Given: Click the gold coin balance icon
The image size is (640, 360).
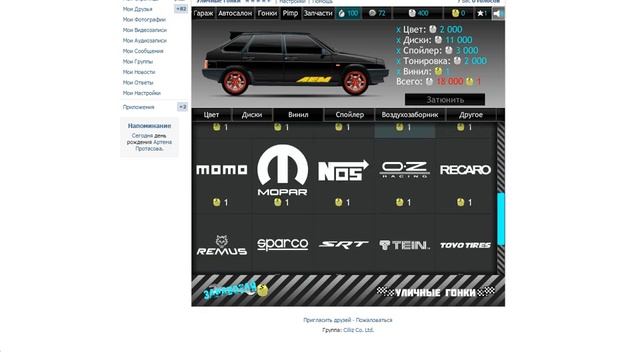Looking at the screenshot, I should (455, 13).
